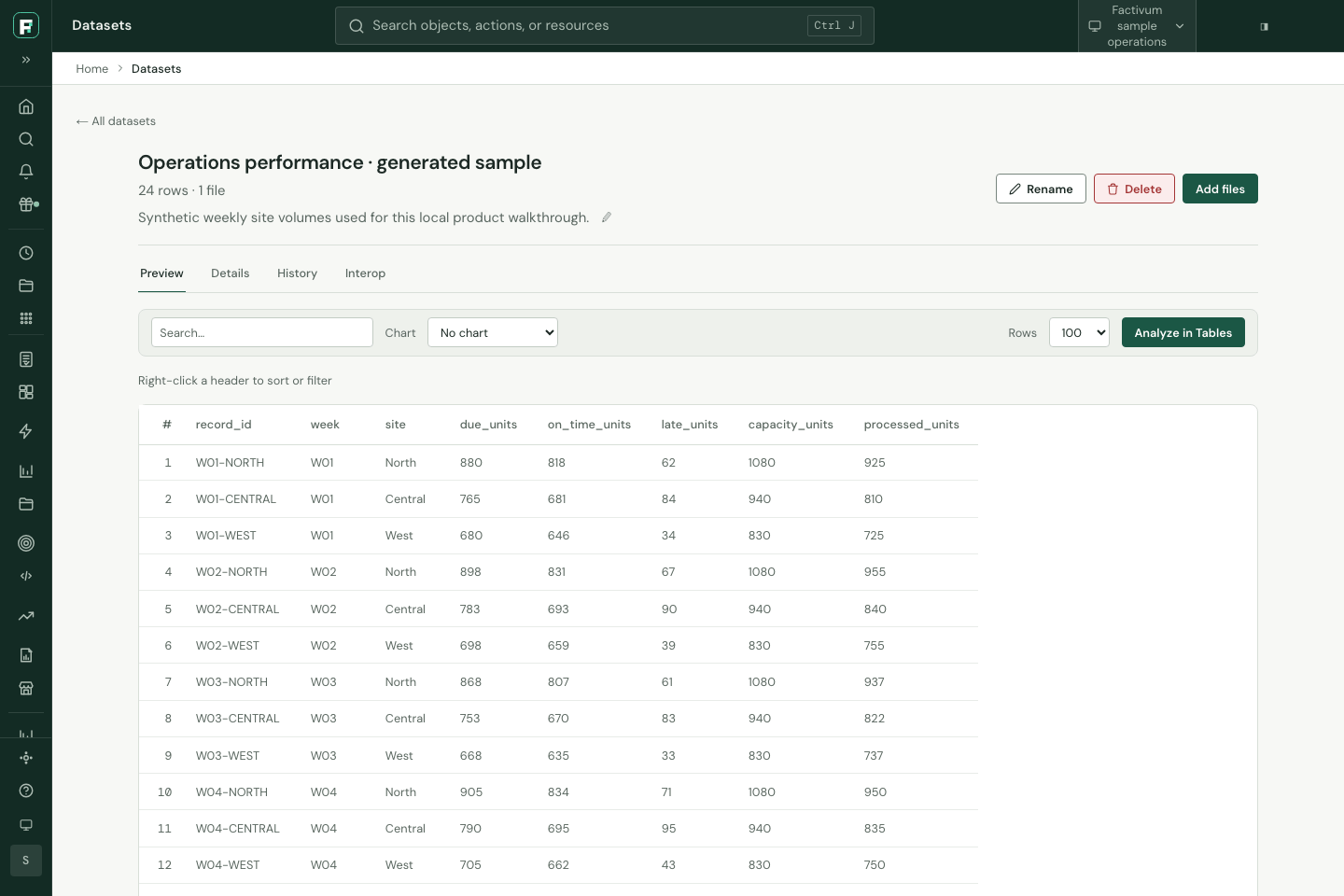Open the bar chart icon below lightning bolt
The width and height of the screenshot is (1344, 896).
pyautogui.click(x=26, y=471)
